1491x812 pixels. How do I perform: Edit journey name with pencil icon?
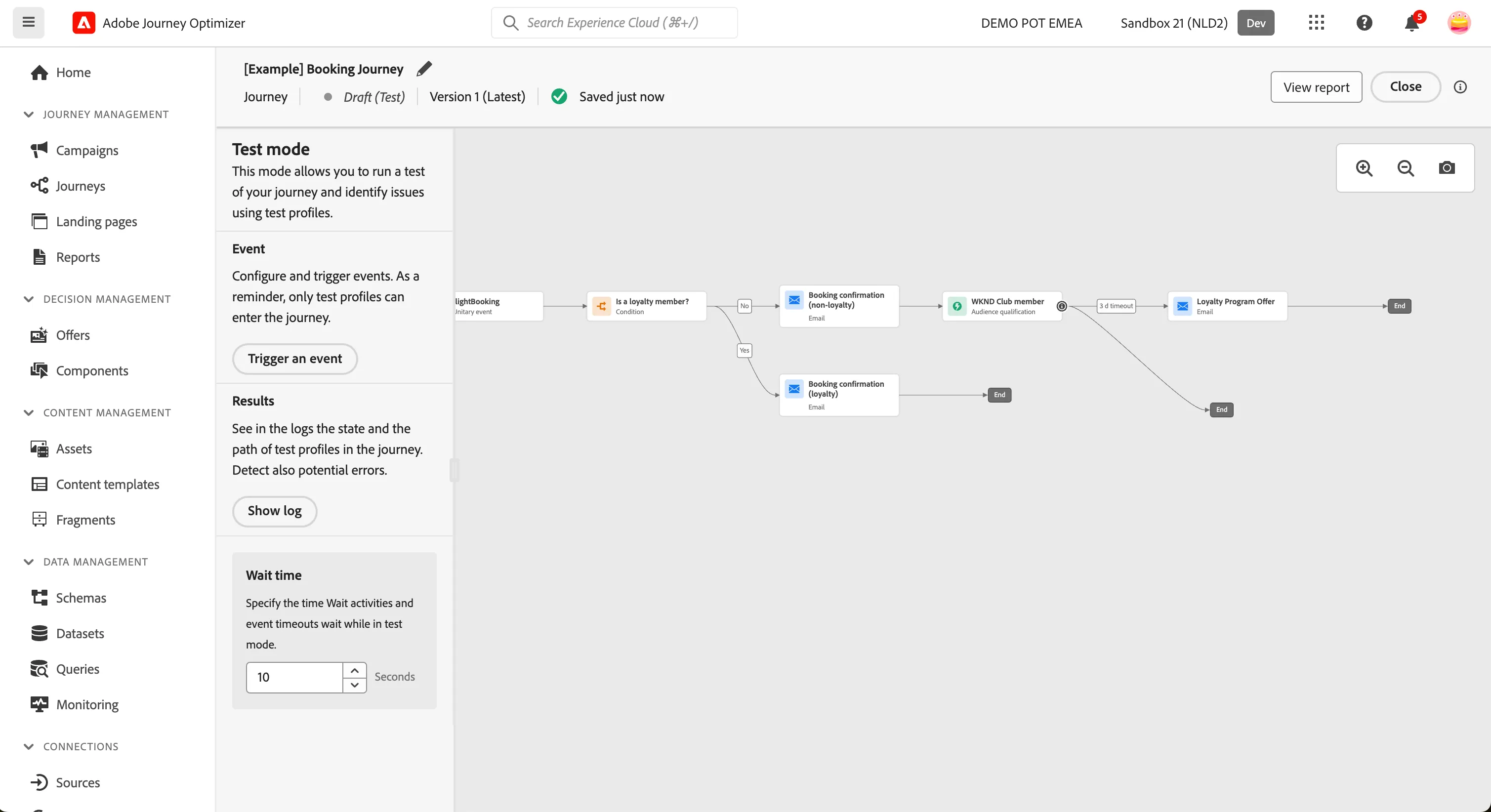click(424, 69)
